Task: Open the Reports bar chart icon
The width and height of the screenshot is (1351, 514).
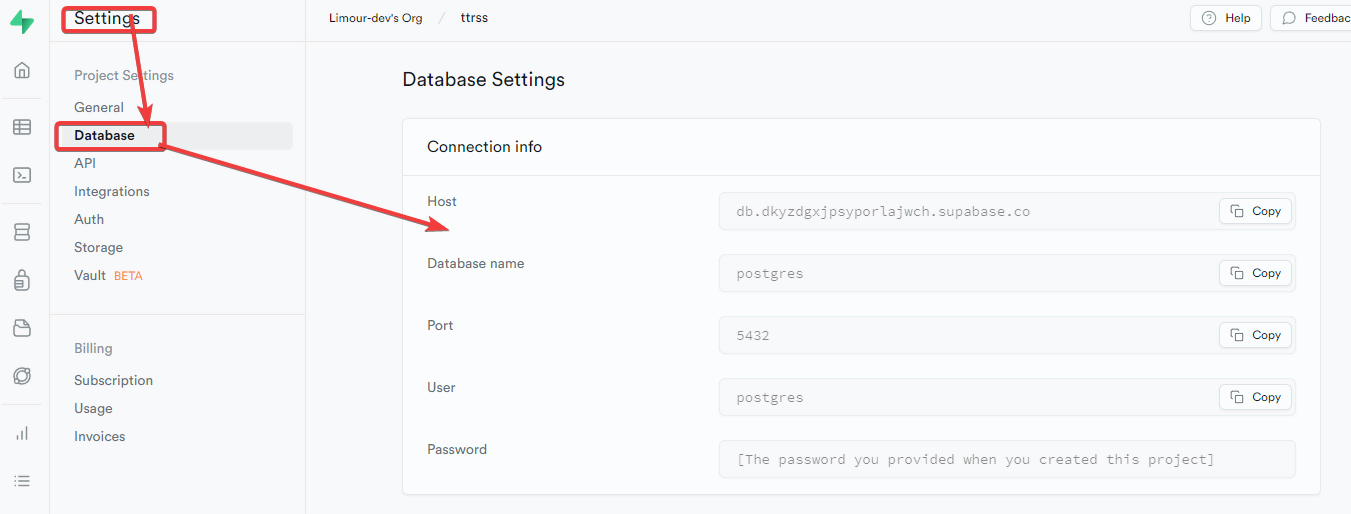Action: point(22,433)
